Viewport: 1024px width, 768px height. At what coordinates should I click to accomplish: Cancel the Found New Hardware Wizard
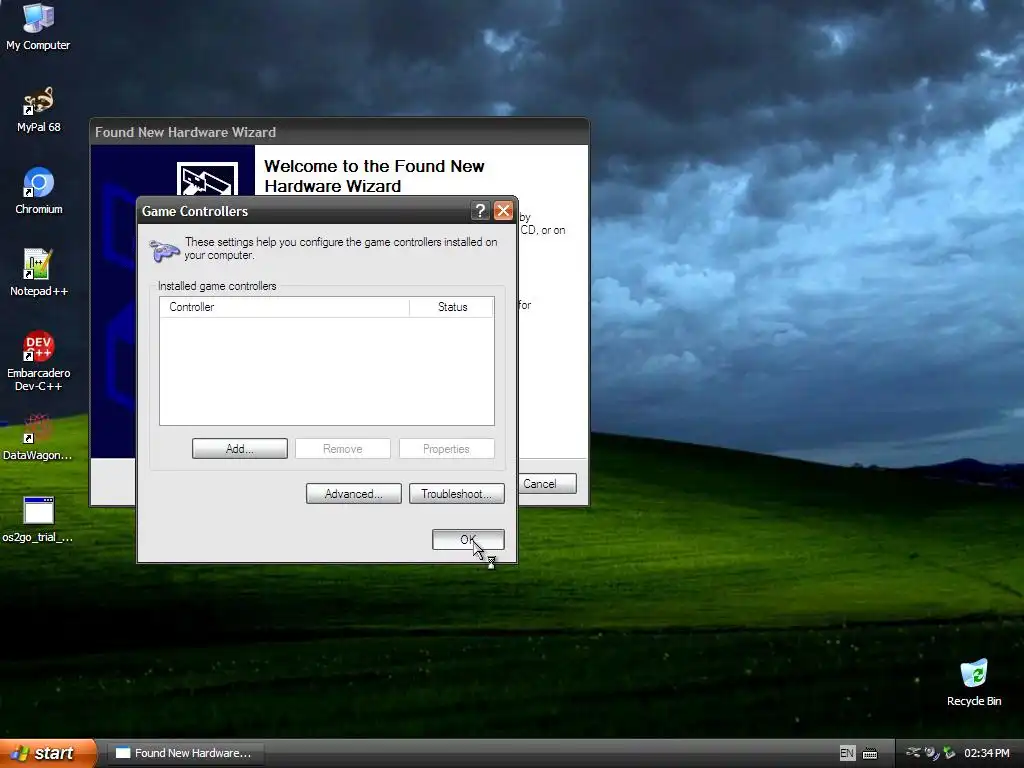pyautogui.click(x=547, y=484)
